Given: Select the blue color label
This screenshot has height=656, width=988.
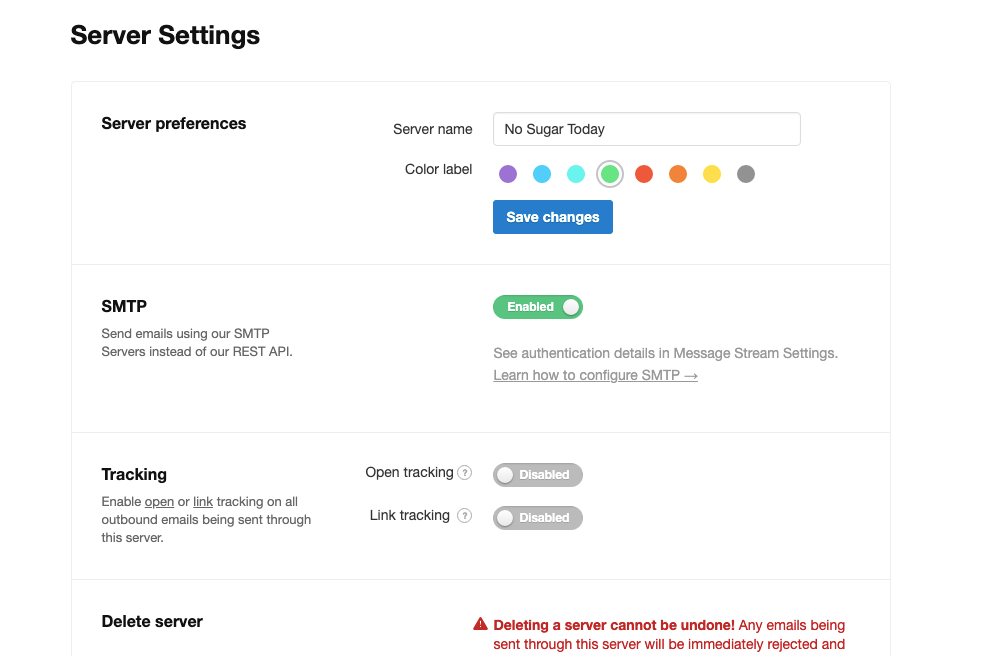Looking at the screenshot, I should coord(542,174).
